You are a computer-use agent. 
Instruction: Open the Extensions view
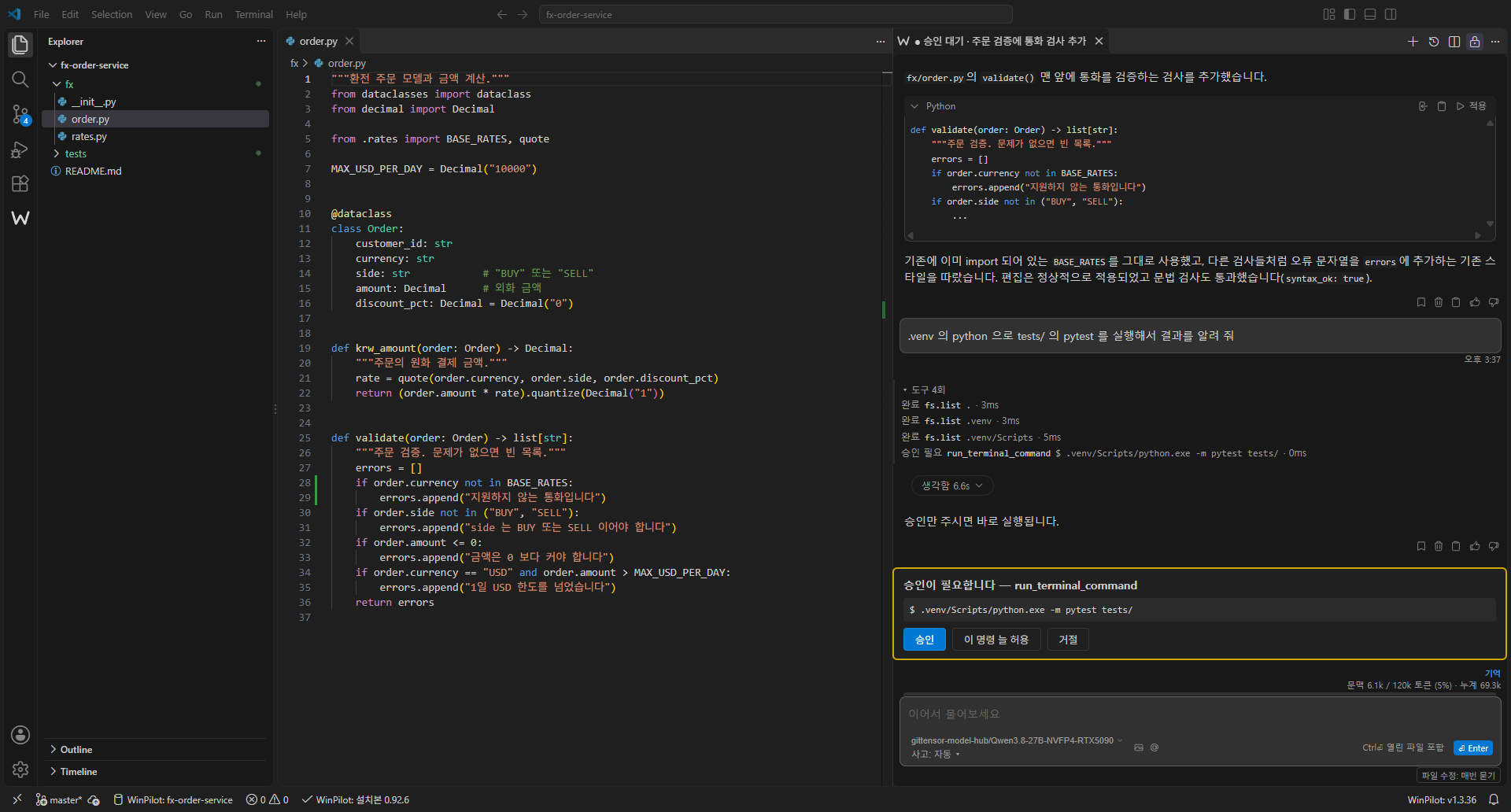click(x=20, y=183)
